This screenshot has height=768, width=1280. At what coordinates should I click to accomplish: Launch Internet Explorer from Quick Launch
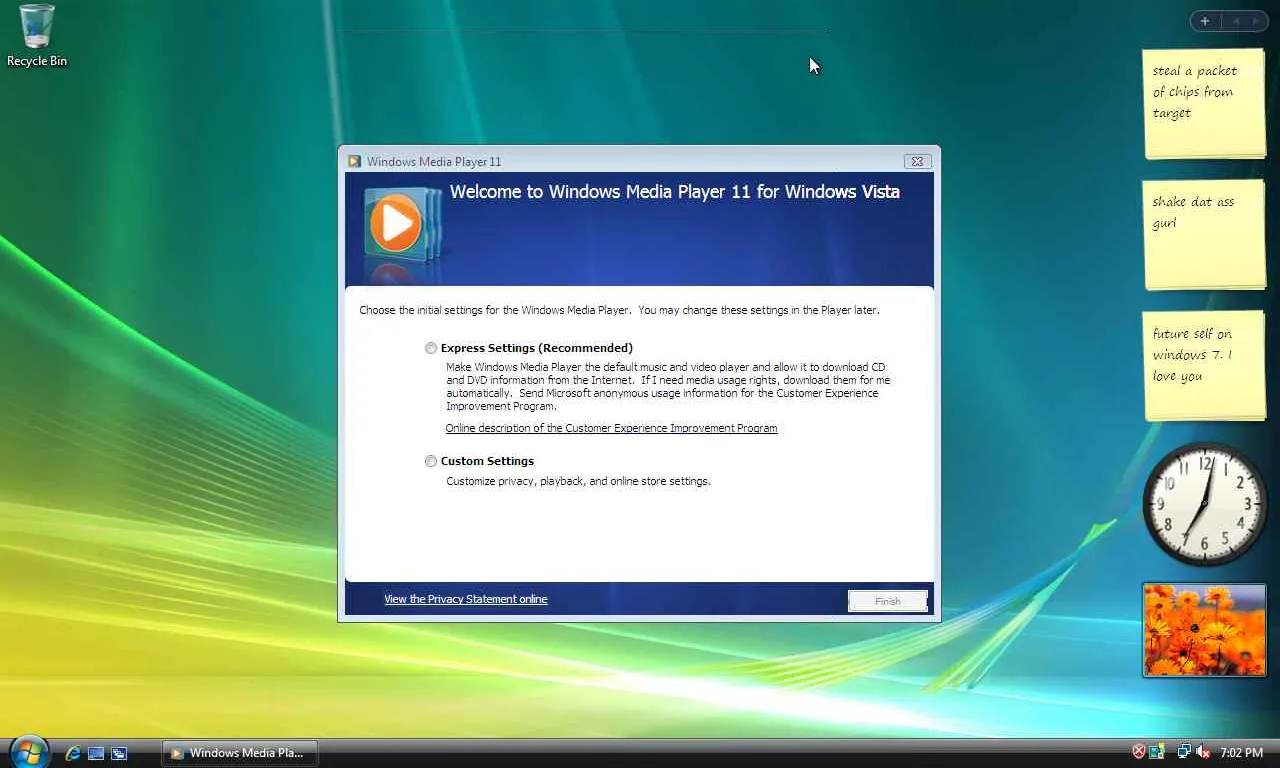click(x=73, y=753)
